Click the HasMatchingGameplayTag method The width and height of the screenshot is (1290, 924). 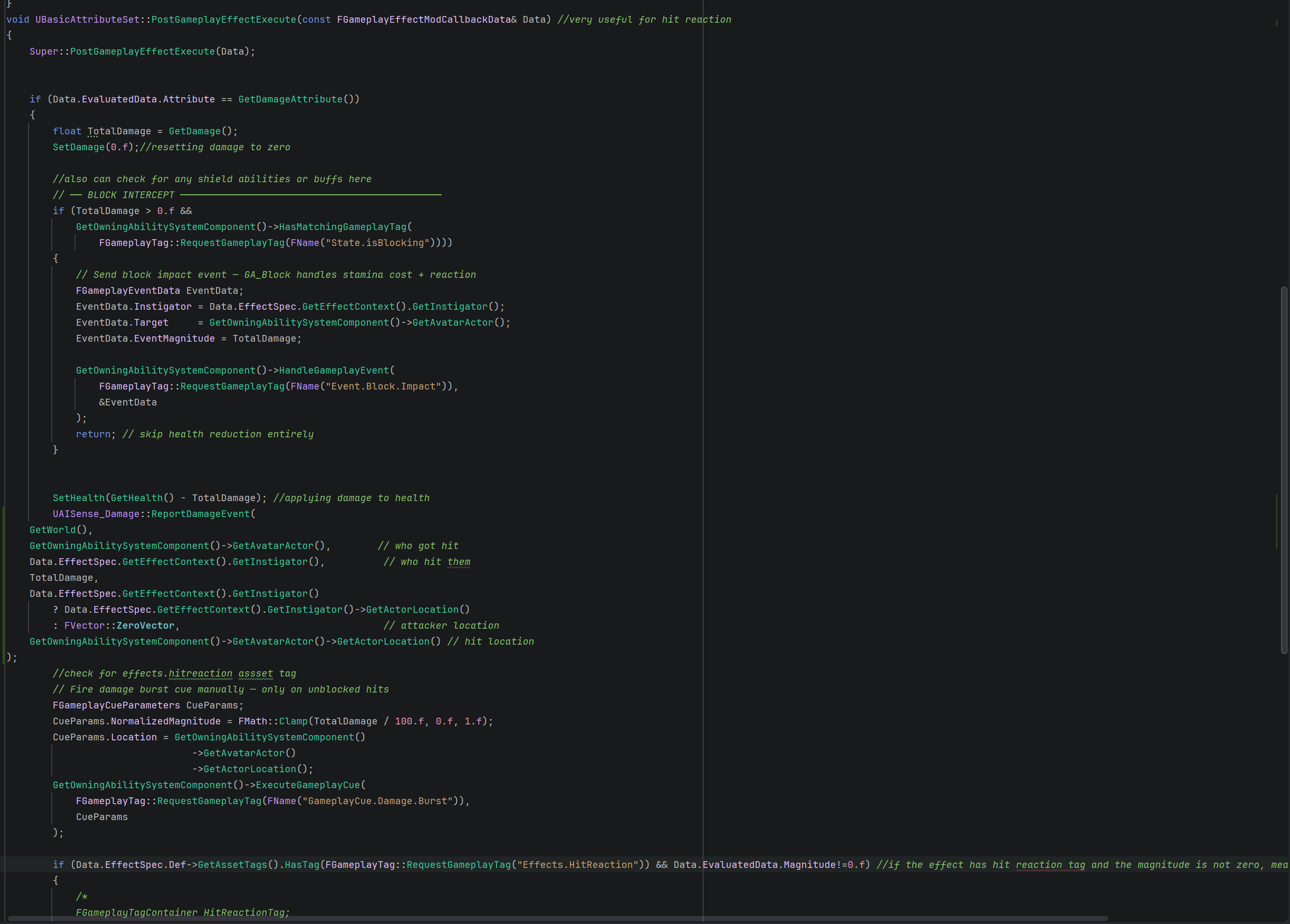click(342, 226)
